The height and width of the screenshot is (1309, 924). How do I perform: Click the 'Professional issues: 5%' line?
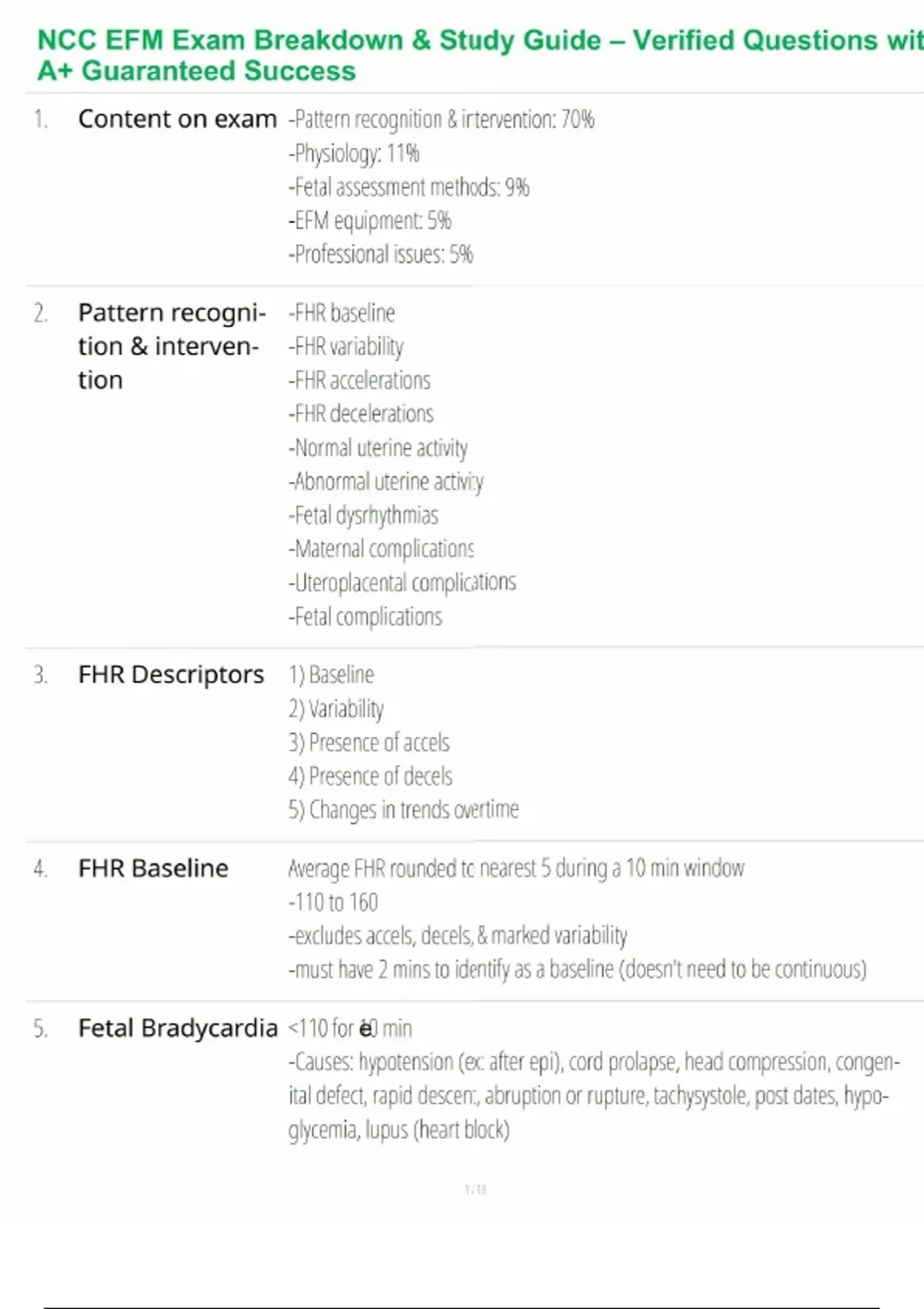click(x=381, y=254)
